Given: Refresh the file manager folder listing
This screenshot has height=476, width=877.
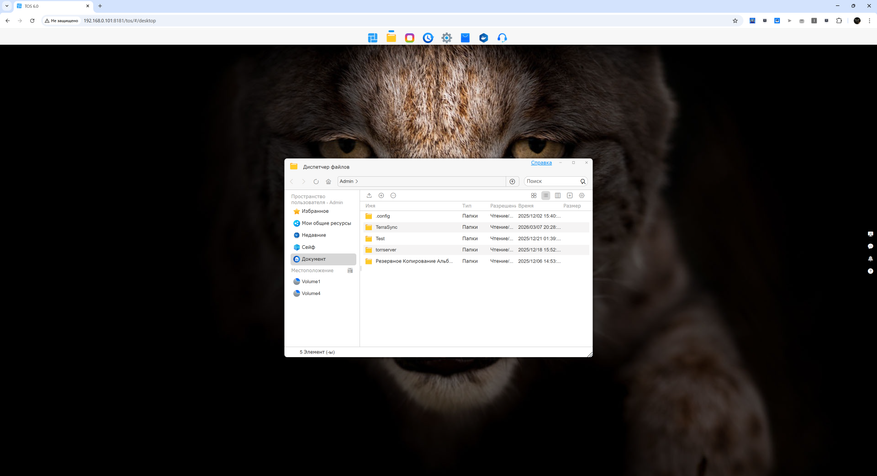Looking at the screenshot, I should pos(316,181).
